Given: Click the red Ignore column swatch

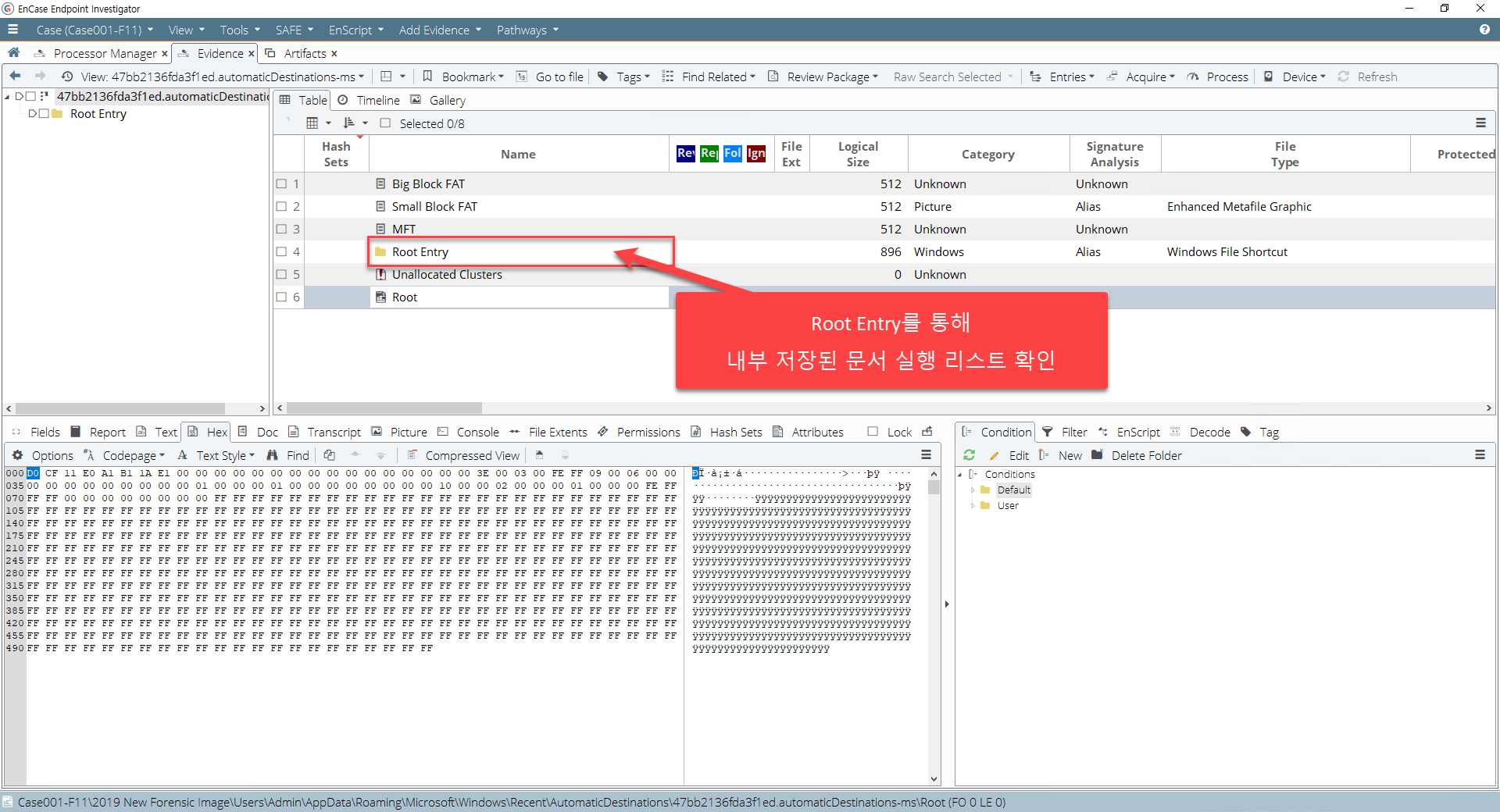Looking at the screenshot, I should pos(755,153).
